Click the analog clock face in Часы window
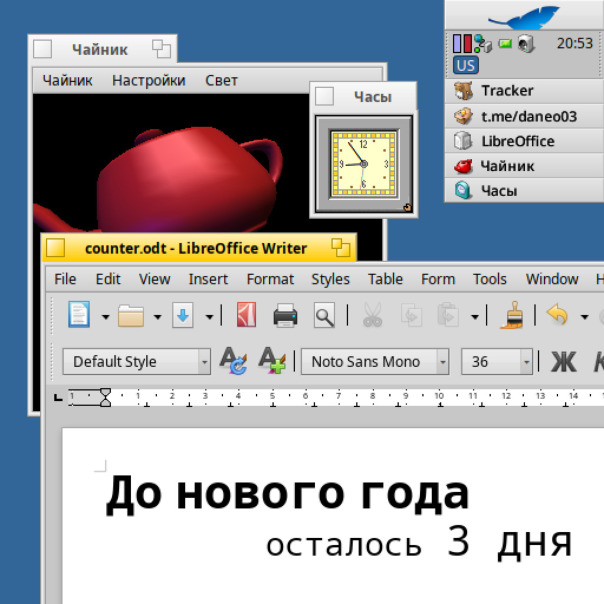This screenshot has height=604, width=604. tap(364, 164)
